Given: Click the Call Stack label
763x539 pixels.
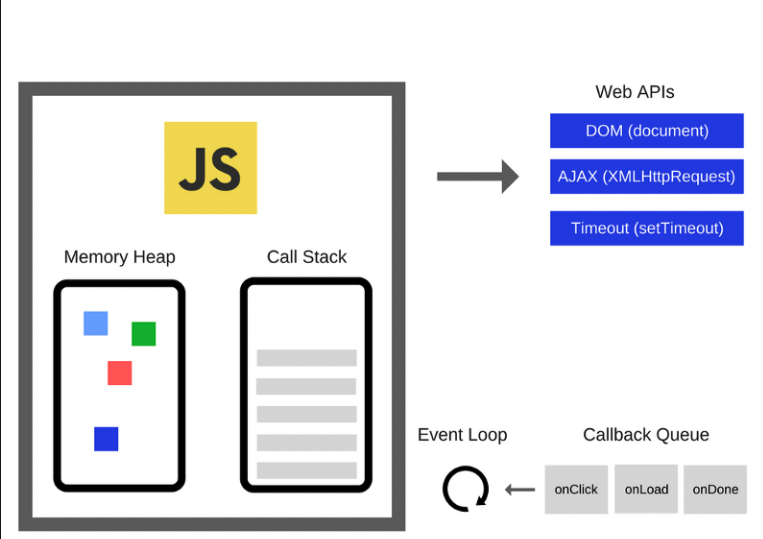Looking at the screenshot, I should 307,257.
